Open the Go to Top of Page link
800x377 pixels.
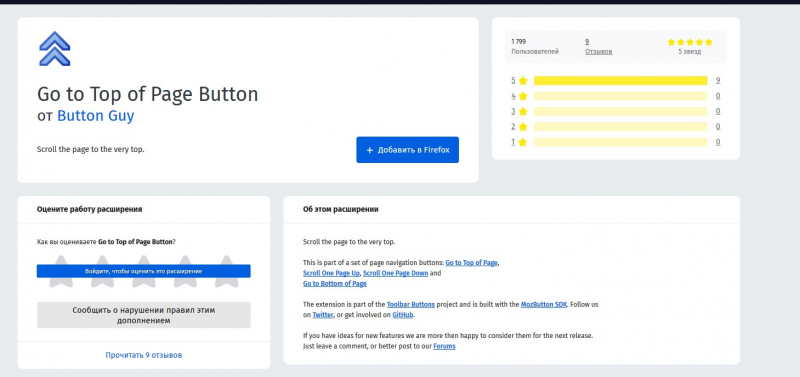point(471,263)
